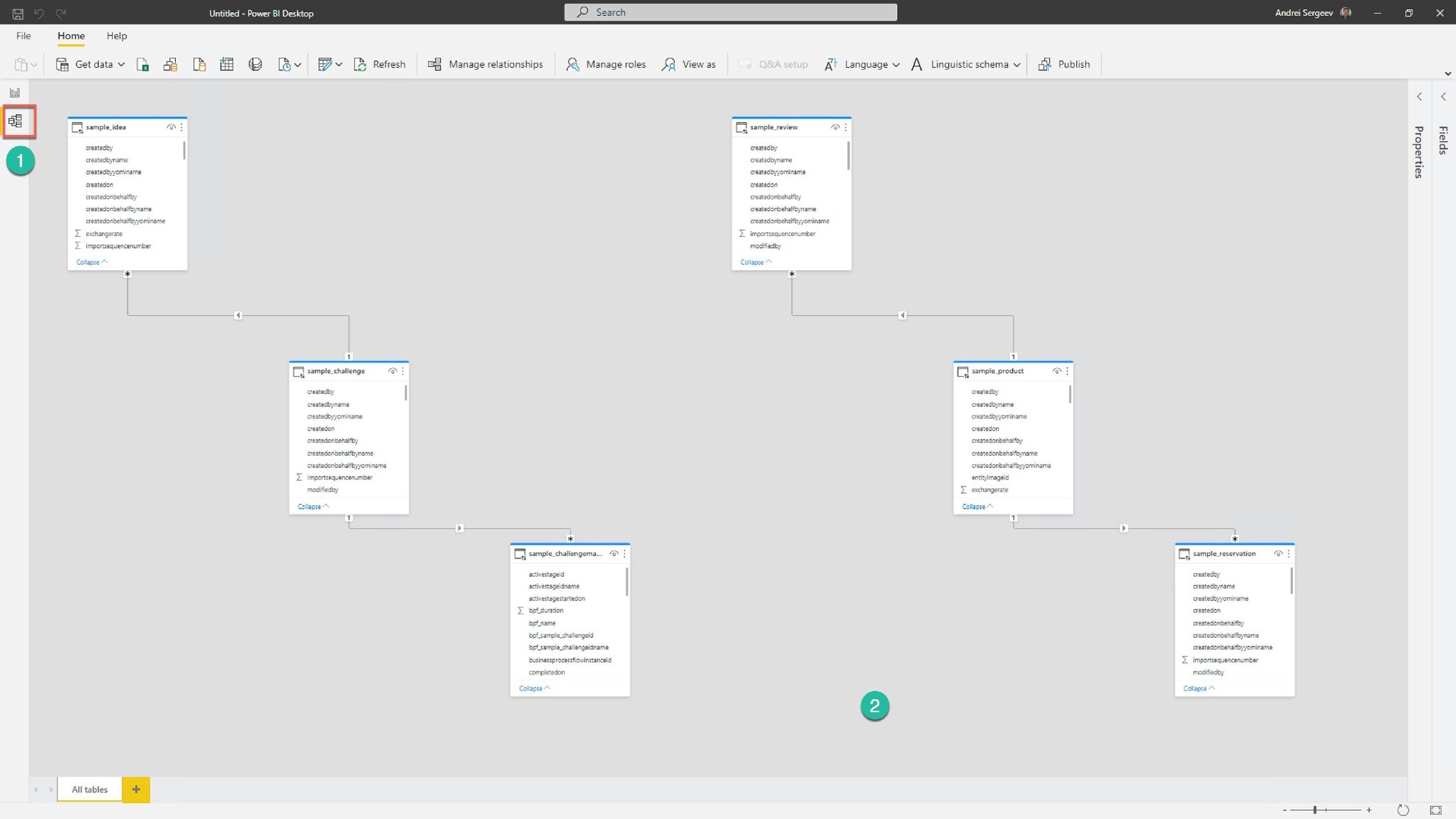Toggle visibility of sample_review table

coord(835,127)
